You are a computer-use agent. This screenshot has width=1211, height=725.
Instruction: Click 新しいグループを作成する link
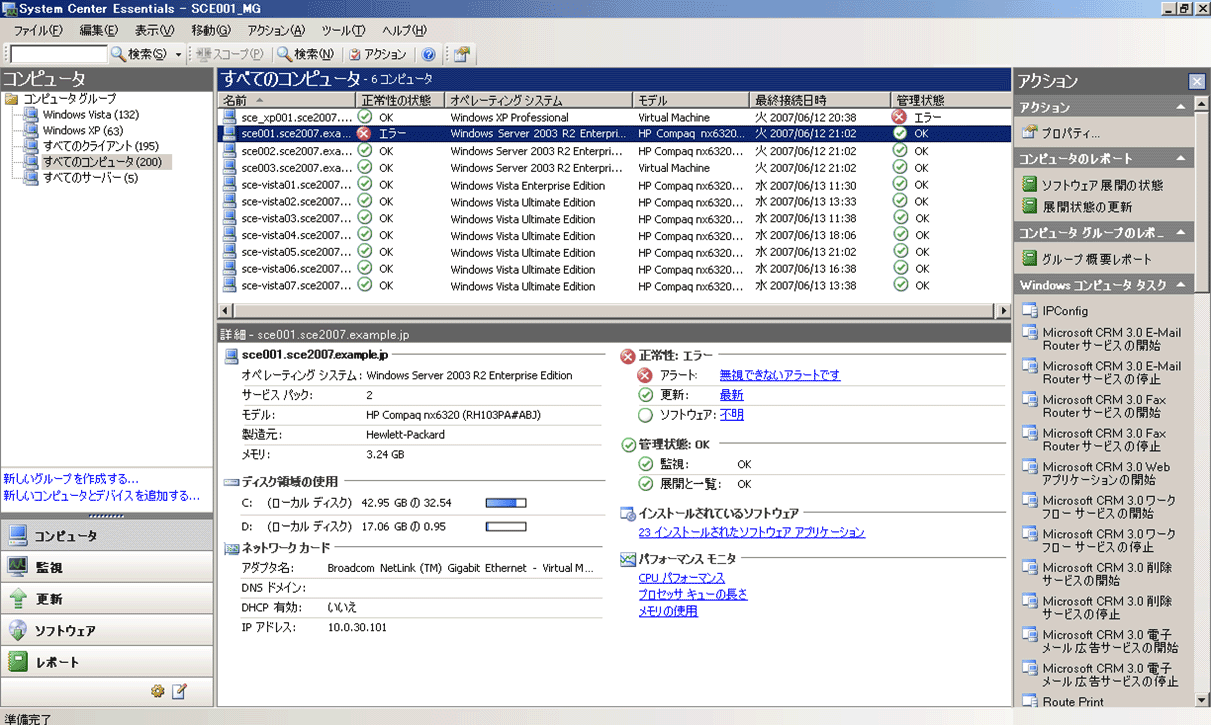[x=71, y=479]
